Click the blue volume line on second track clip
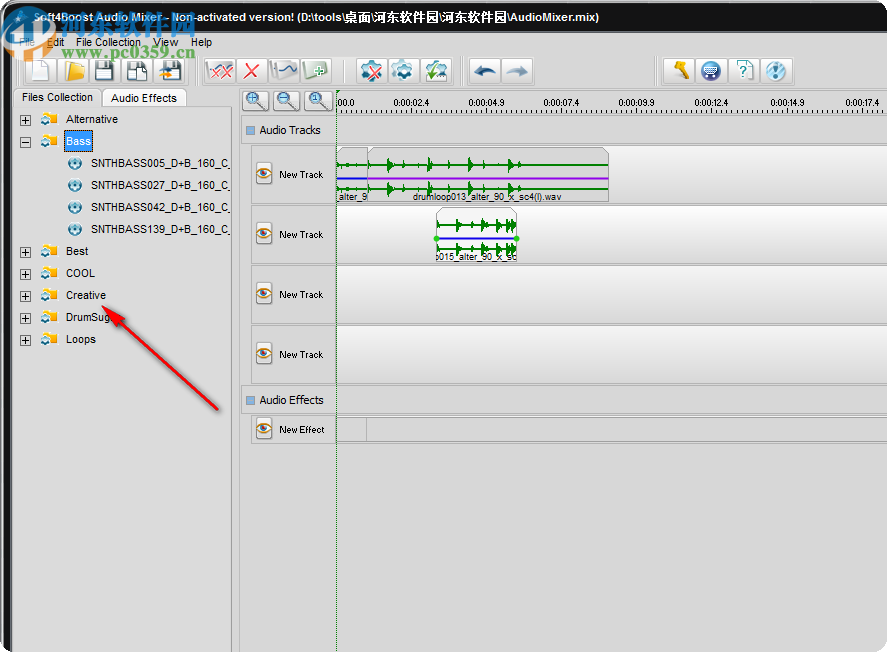 [476, 239]
